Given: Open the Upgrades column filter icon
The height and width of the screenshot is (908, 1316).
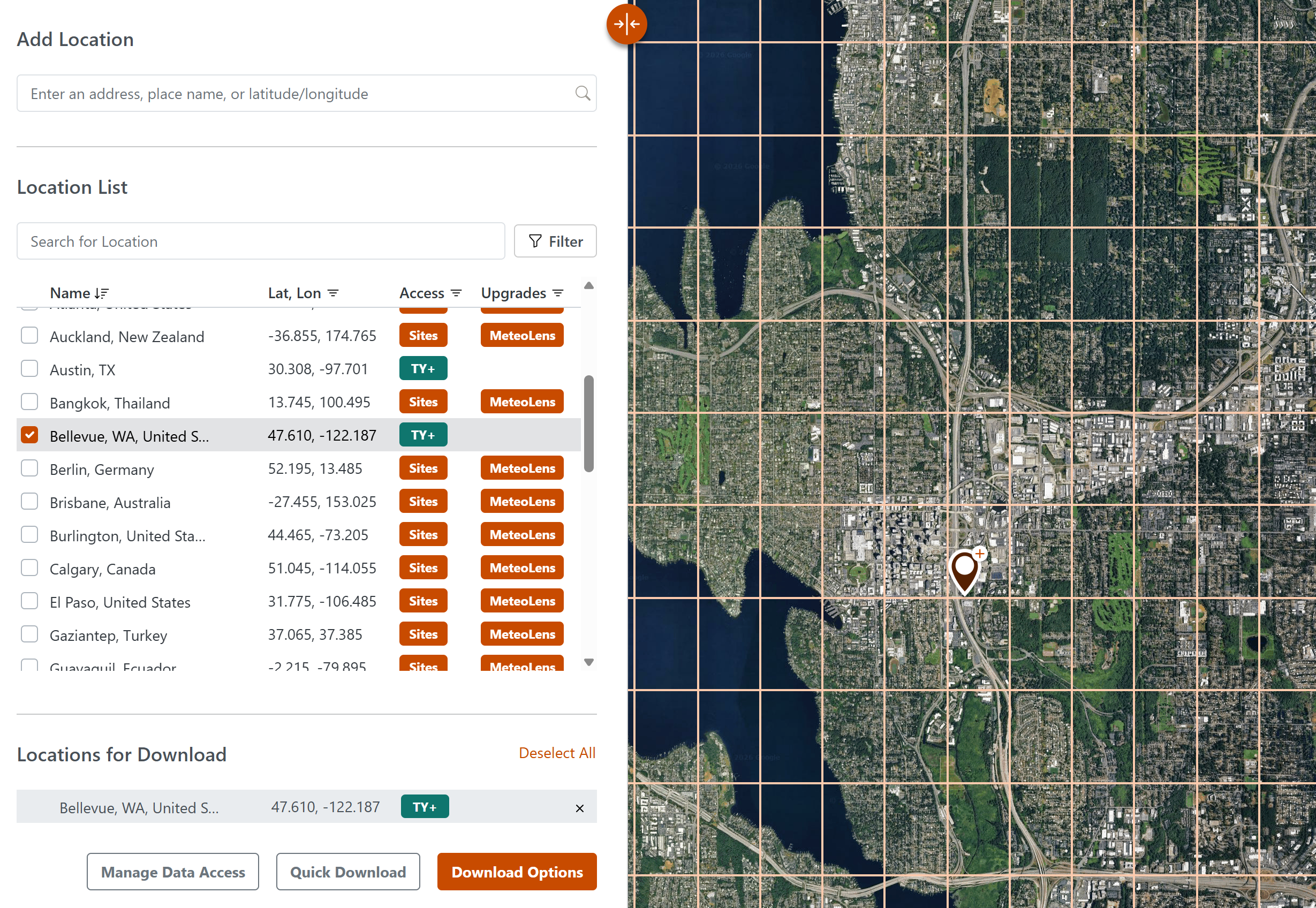Looking at the screenshot, I should coord(558,293).
